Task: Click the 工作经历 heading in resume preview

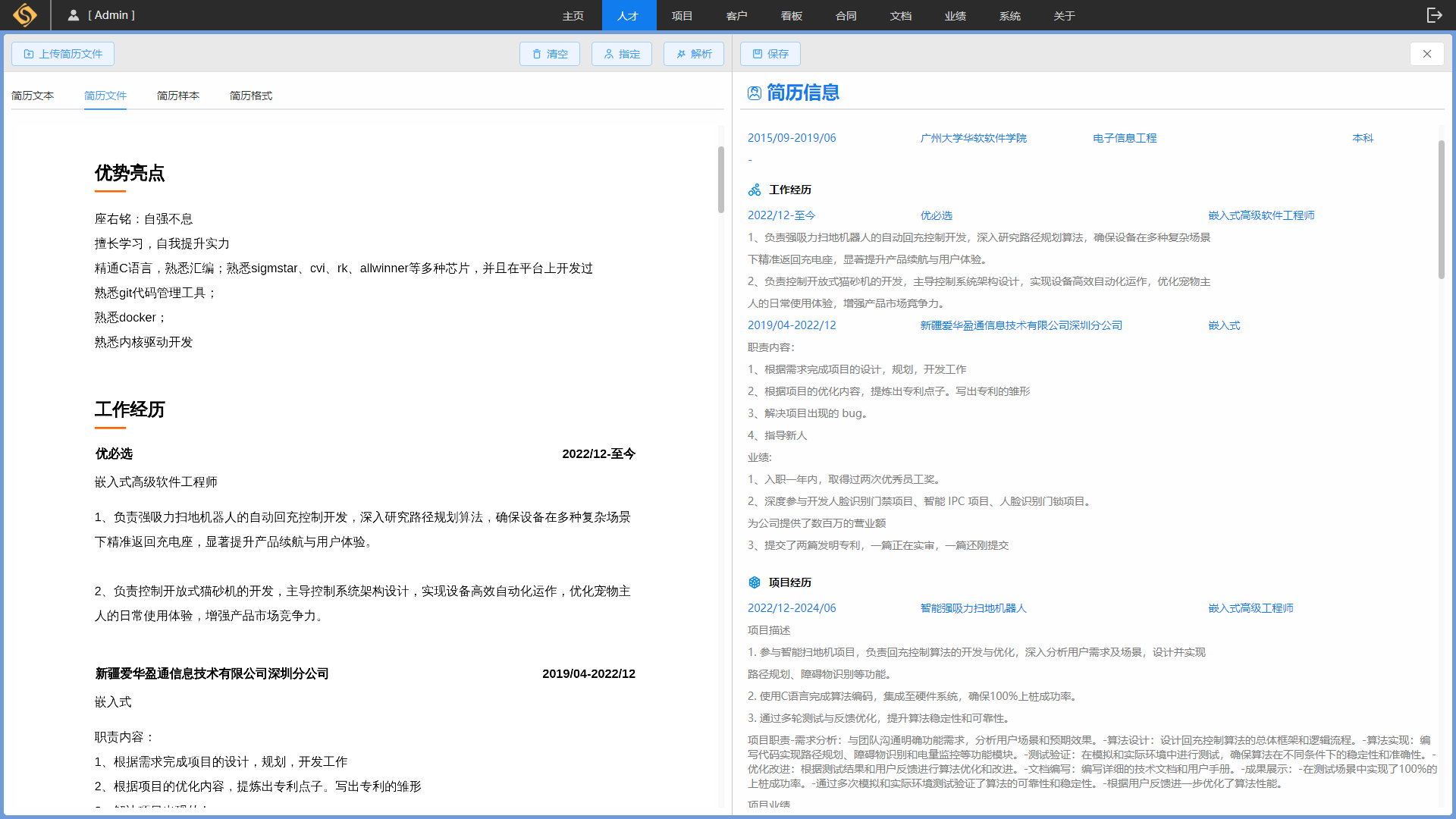Action: [x=130, y=409]
